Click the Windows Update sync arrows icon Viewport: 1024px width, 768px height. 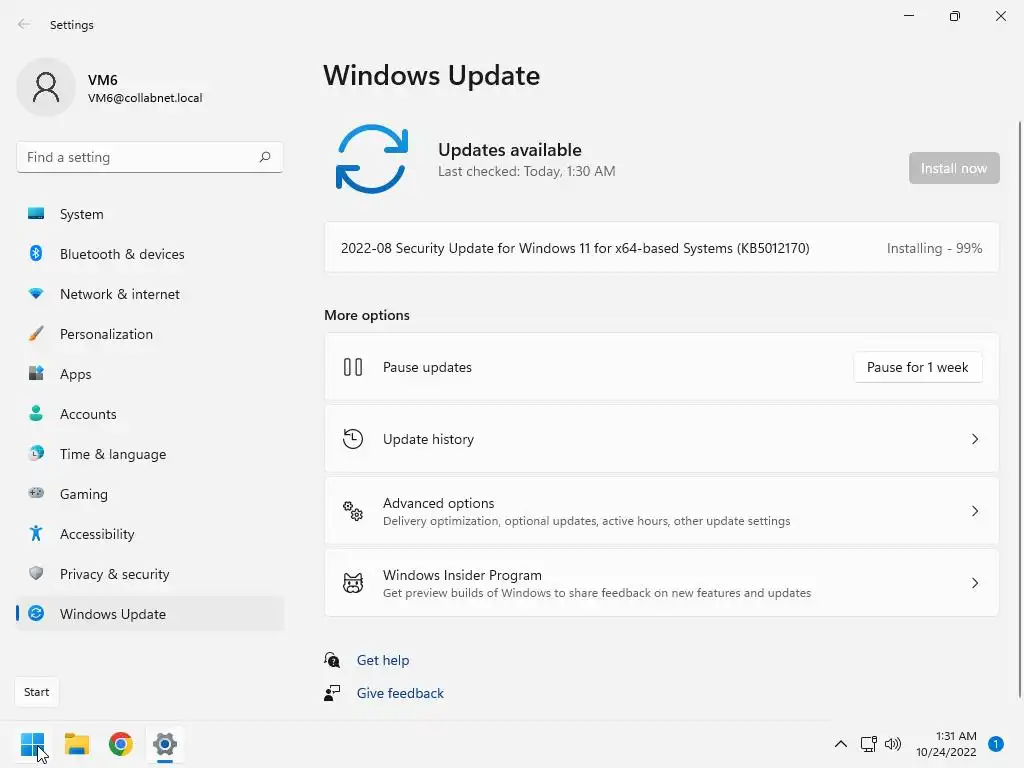click(372, 159)
